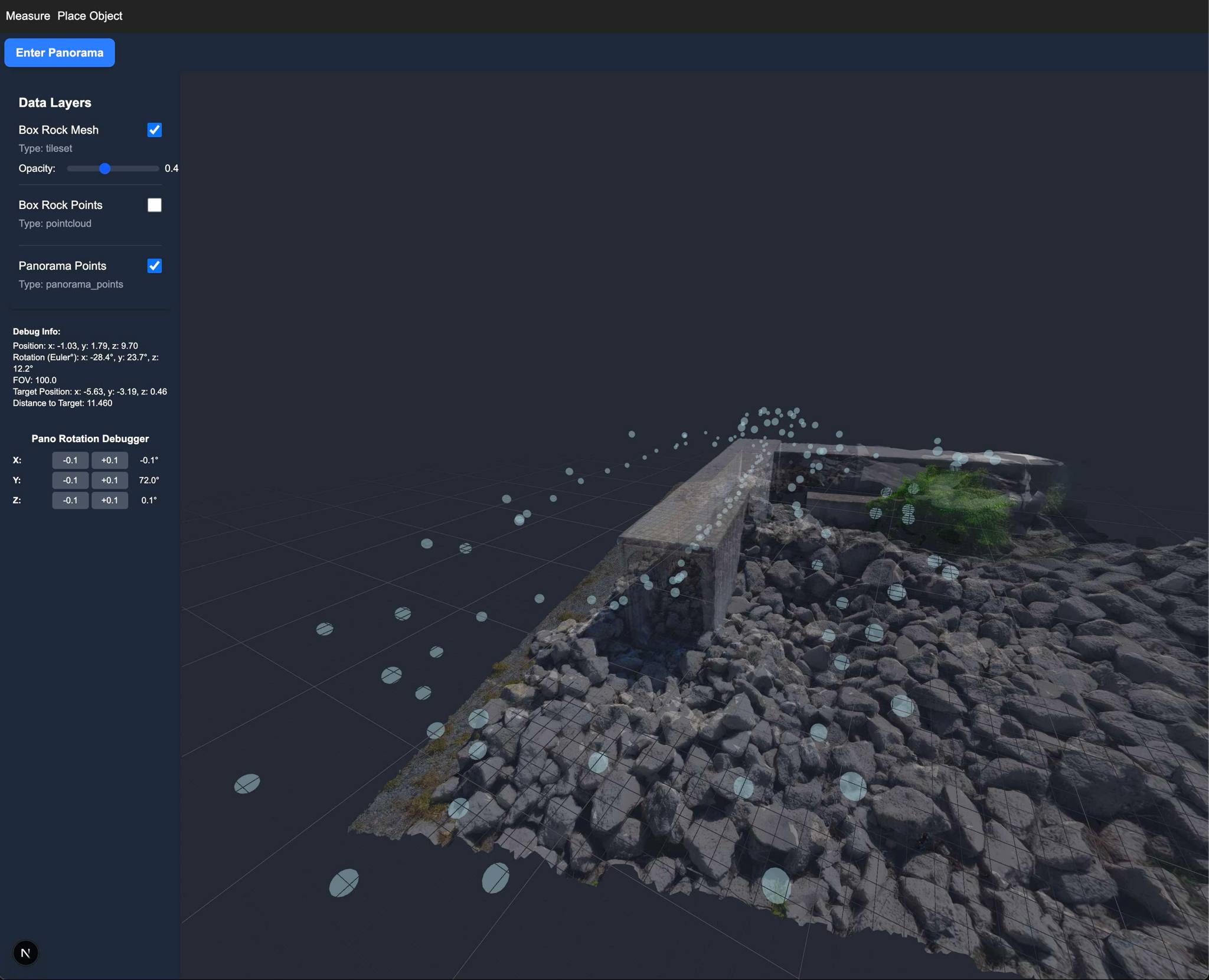The image size is (1209, 980).
Task: Increase pano Y rotation by 0.1
Action: point(109,481)
